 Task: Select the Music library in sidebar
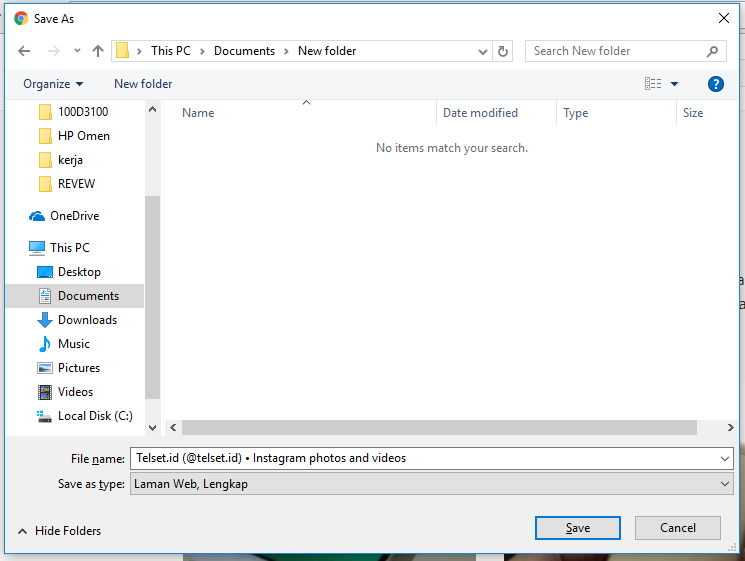[x=73, y=344]
